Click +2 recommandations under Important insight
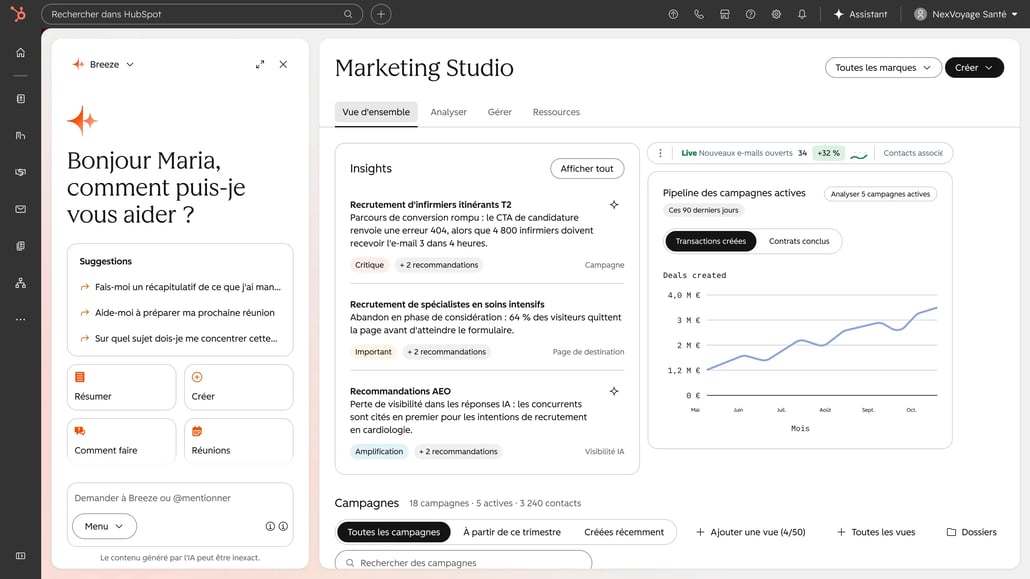Viewport: 1030px width, 579px height. (447, 352)
